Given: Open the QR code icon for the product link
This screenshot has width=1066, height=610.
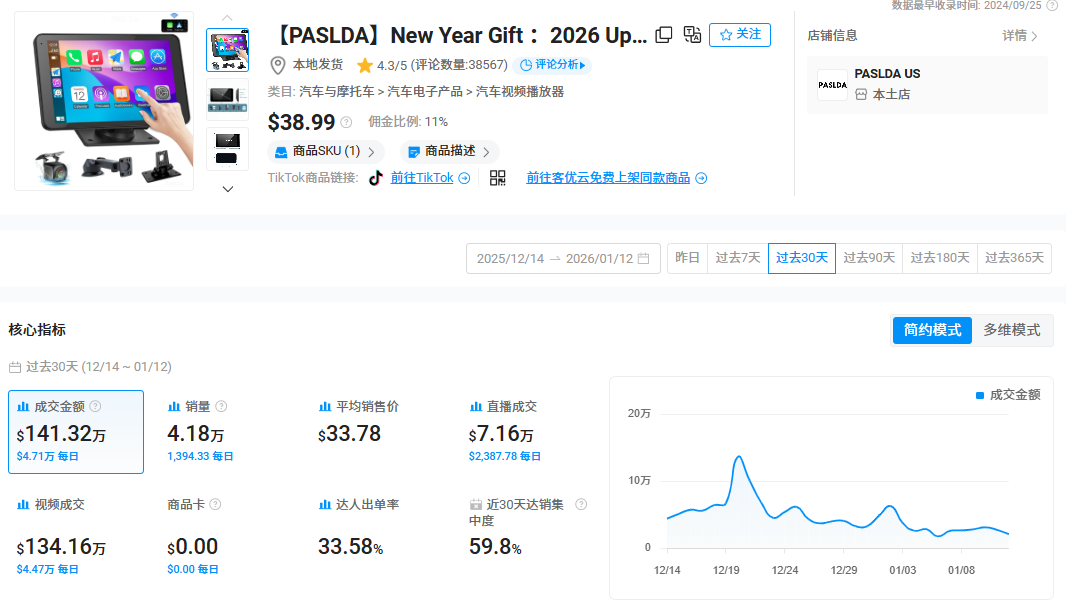Looking at the screenshot, I should 496,177.
